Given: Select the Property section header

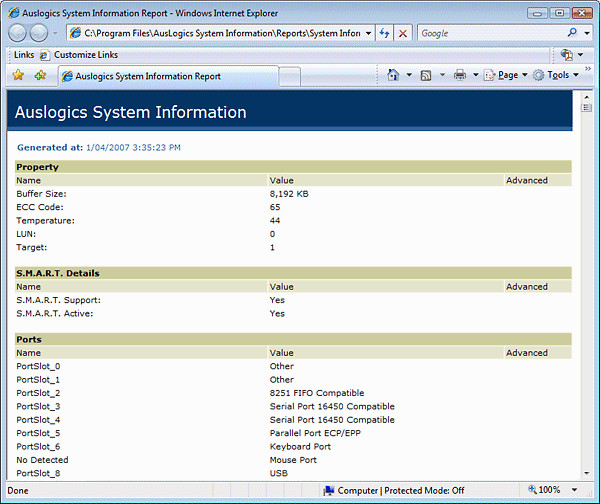Looking at the screenshot, I should tap(293, 167).
